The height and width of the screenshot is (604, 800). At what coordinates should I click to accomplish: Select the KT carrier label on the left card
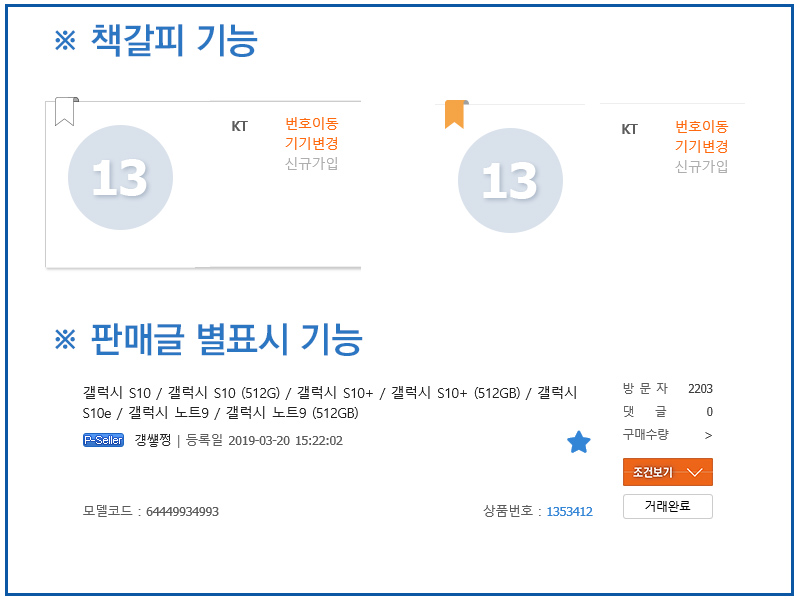coord(240,127)
